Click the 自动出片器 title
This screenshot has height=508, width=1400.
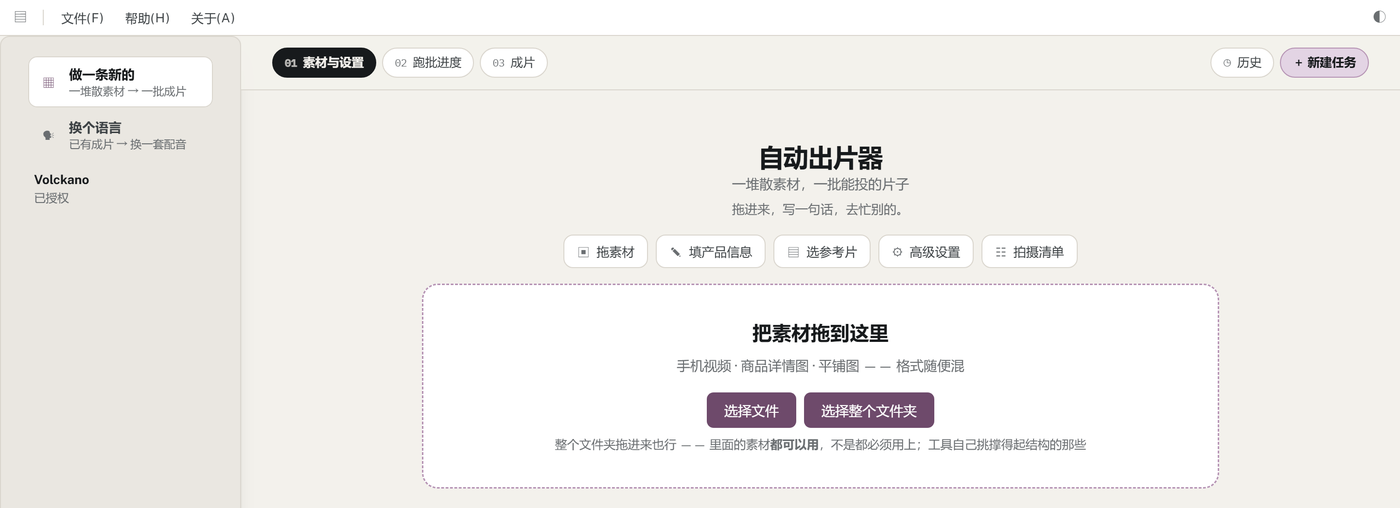(820, 158)
